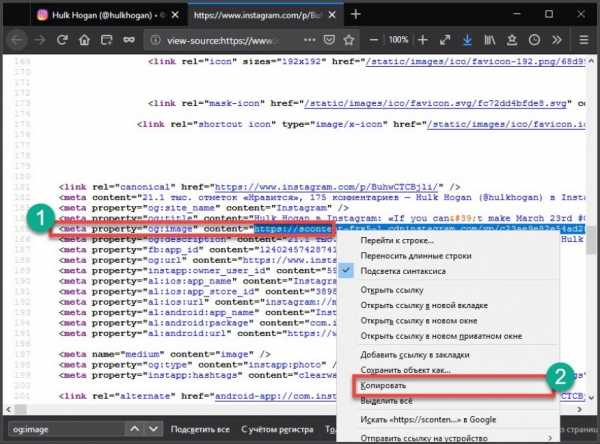Open favicon-192.png href link

475,61
